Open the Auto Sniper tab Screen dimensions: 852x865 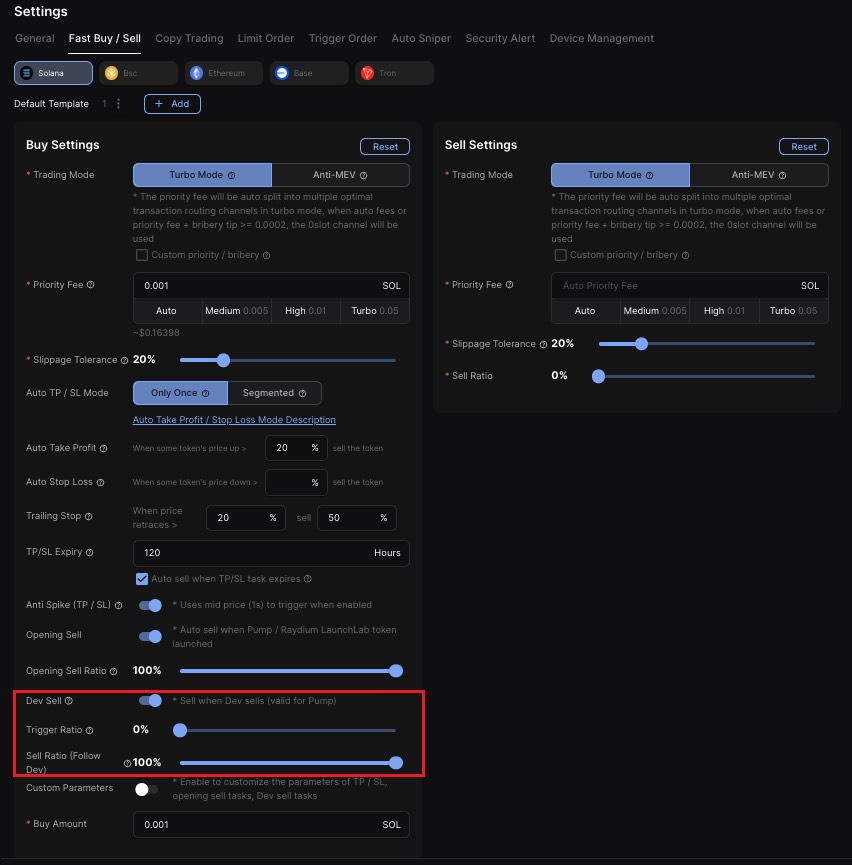[420, 38]
